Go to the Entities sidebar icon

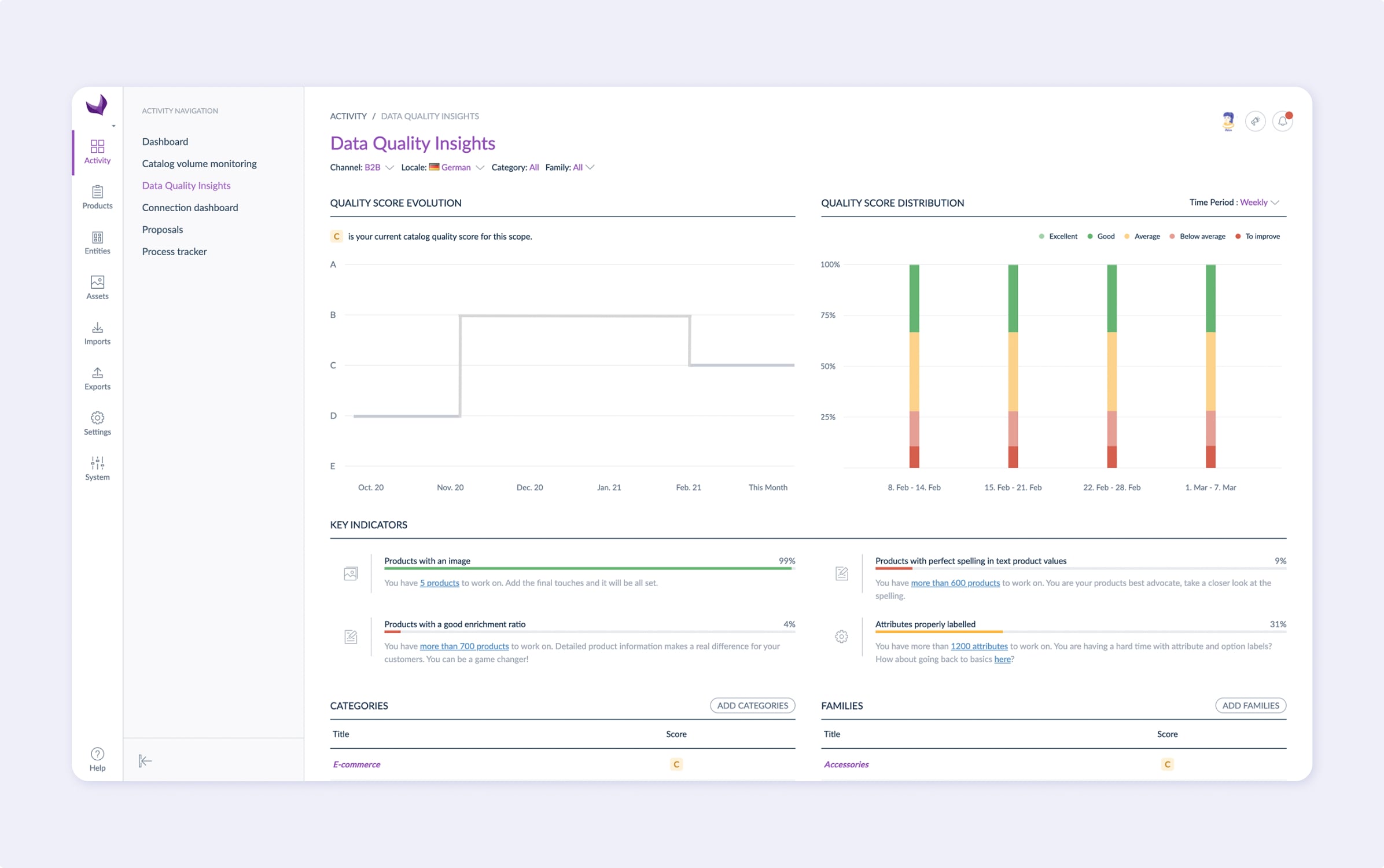(x=97, y=242)
